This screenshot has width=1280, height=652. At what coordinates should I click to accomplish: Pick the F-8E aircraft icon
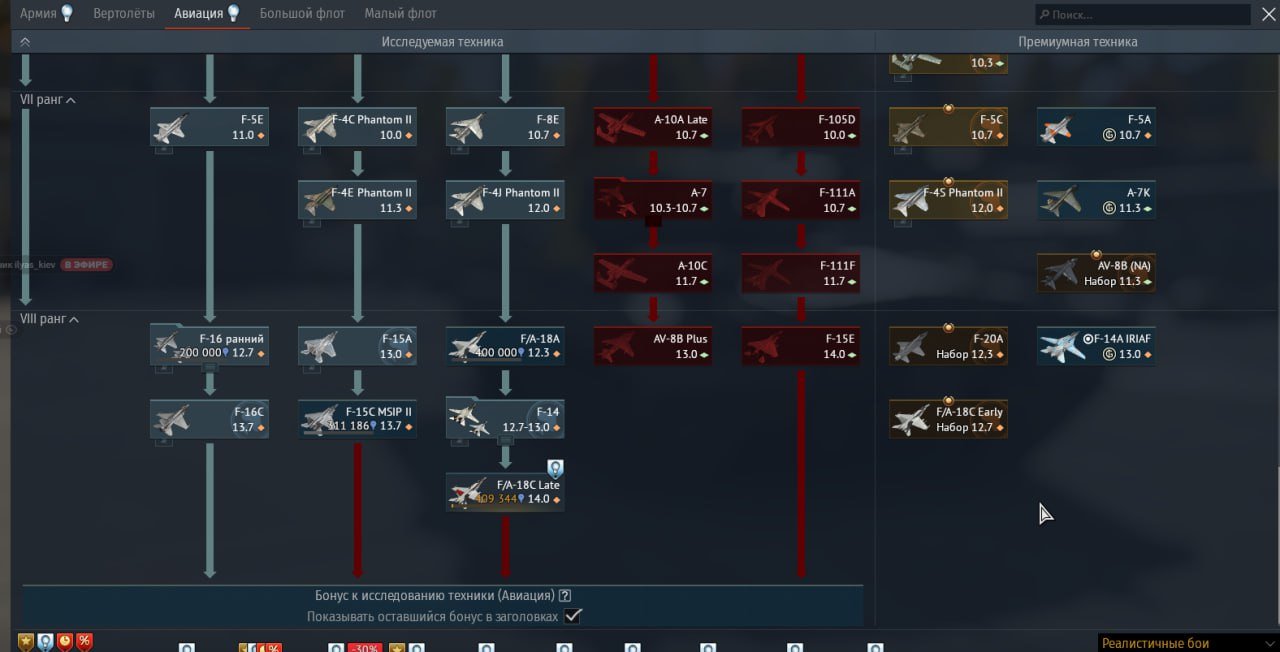click(467, 127)
